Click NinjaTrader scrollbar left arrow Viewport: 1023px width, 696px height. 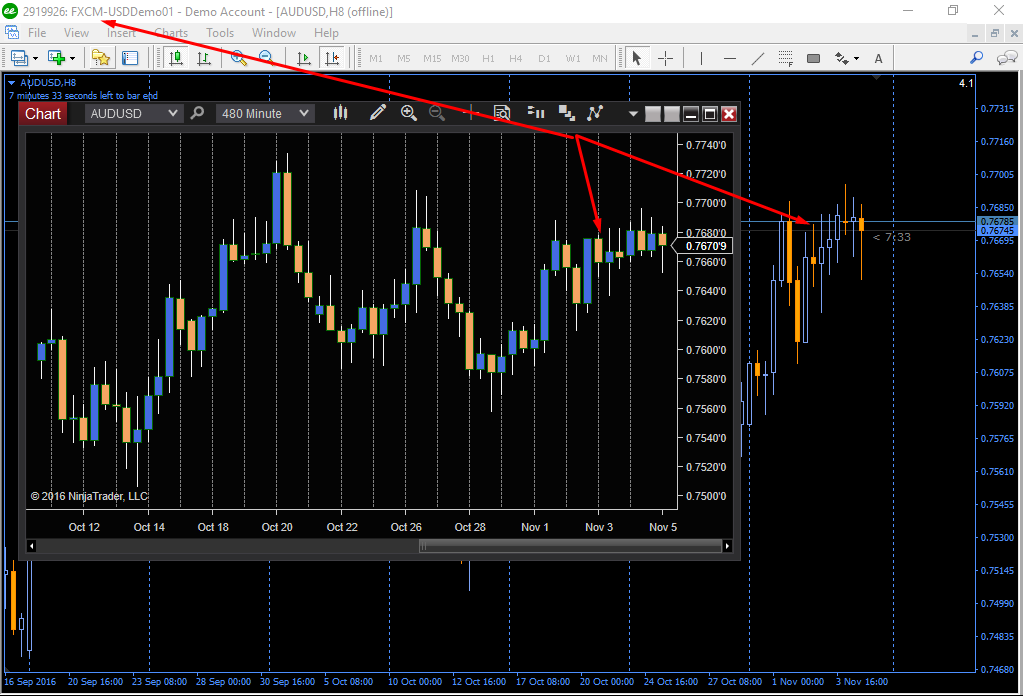(31, 546)
